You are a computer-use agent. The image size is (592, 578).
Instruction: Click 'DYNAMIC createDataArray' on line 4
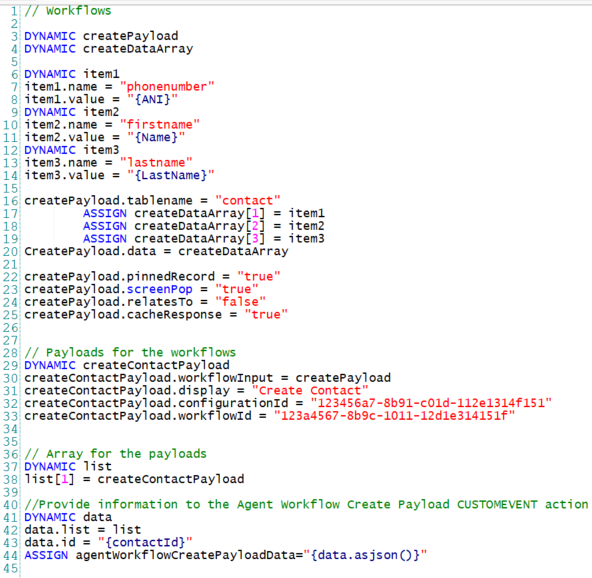[109, 49]
